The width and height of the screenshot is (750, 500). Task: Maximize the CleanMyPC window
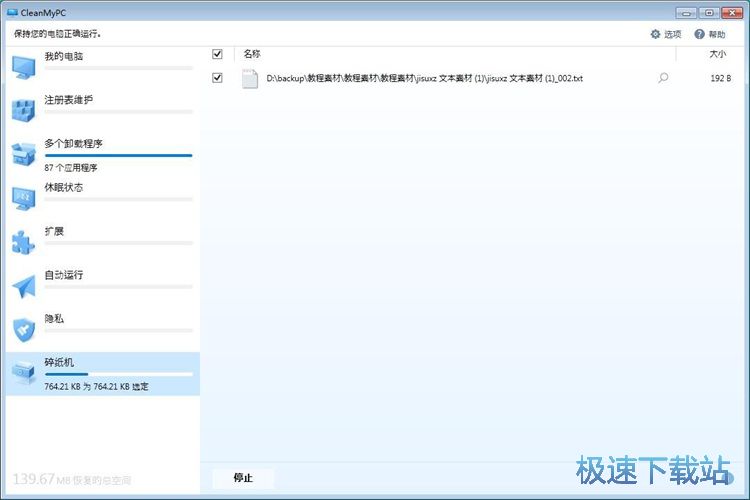709,13
